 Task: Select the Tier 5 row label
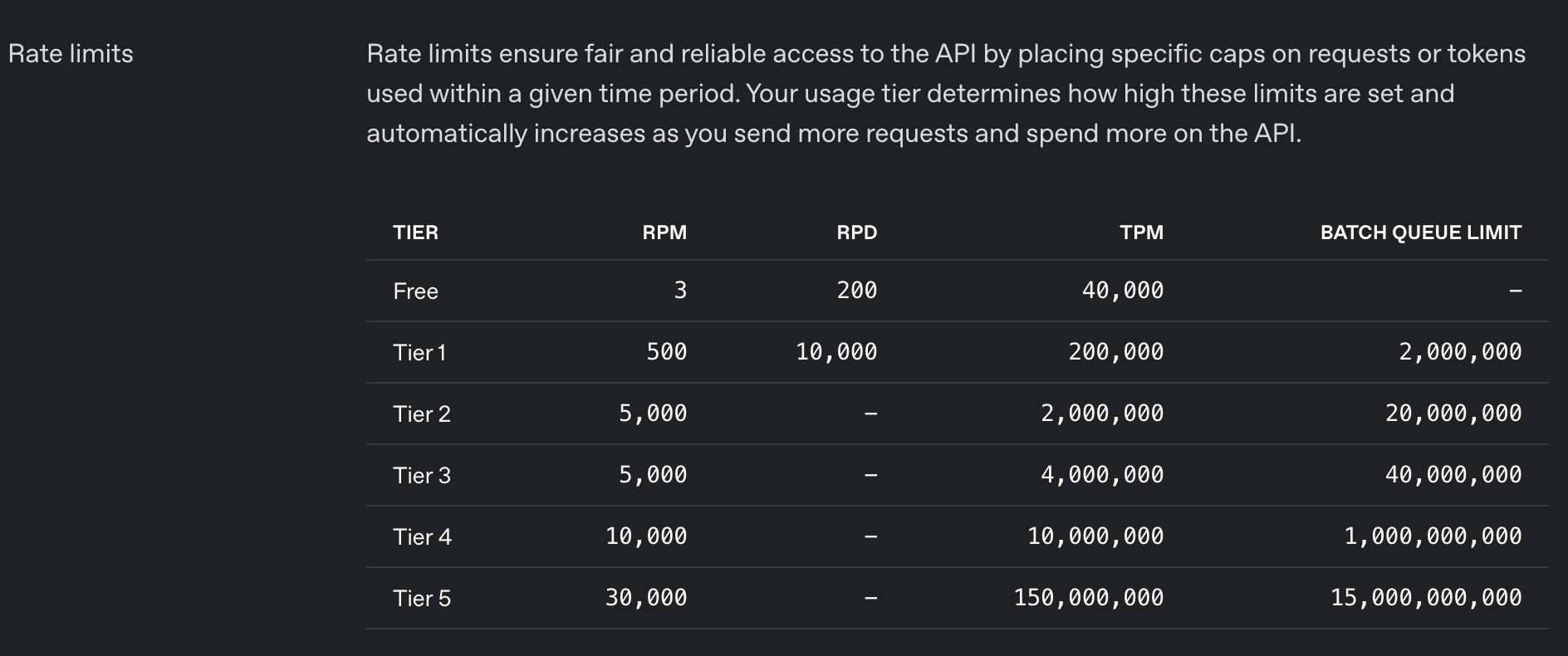(422, 599)
